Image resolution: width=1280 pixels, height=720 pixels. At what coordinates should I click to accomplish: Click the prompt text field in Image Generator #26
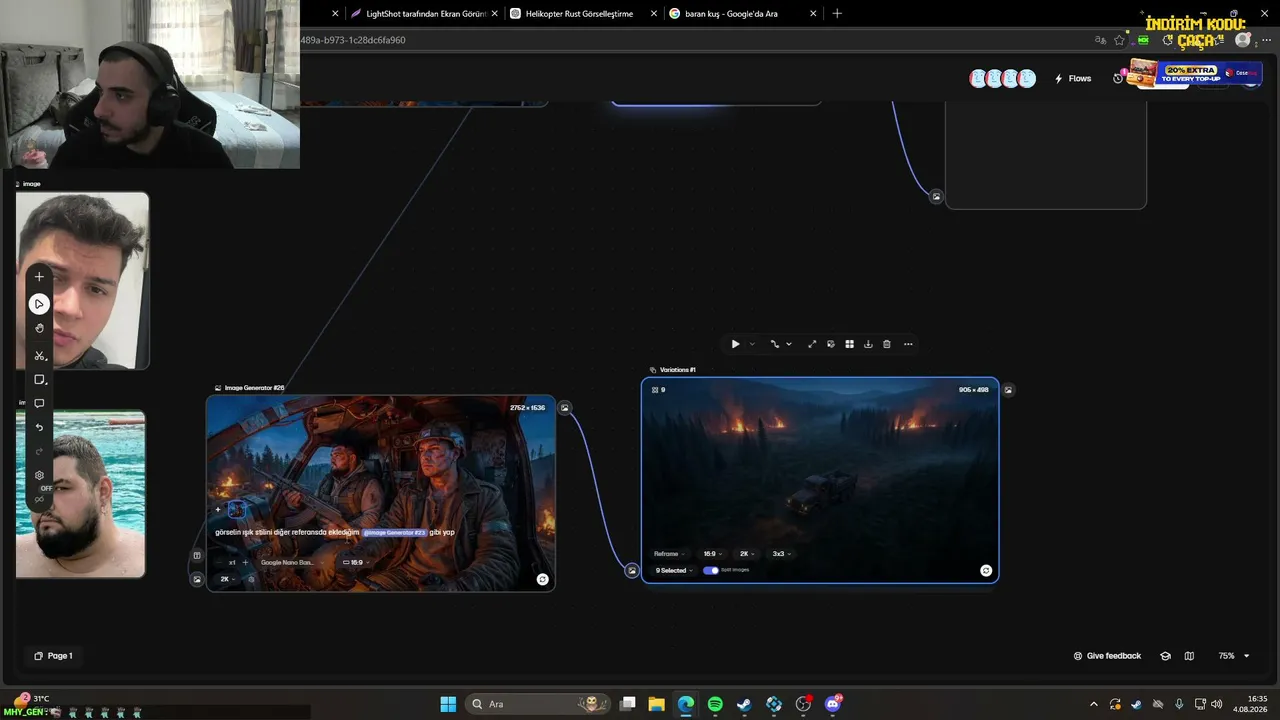pos(335,532)
